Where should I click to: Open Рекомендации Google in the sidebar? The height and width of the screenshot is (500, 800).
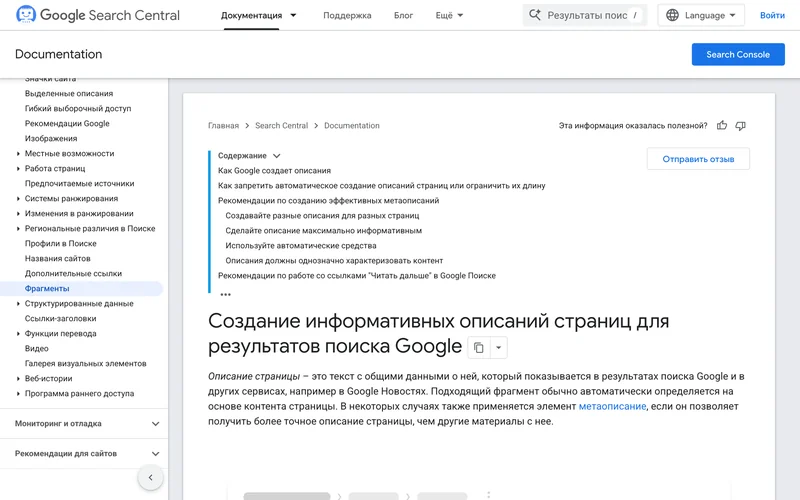coord(67,123)
